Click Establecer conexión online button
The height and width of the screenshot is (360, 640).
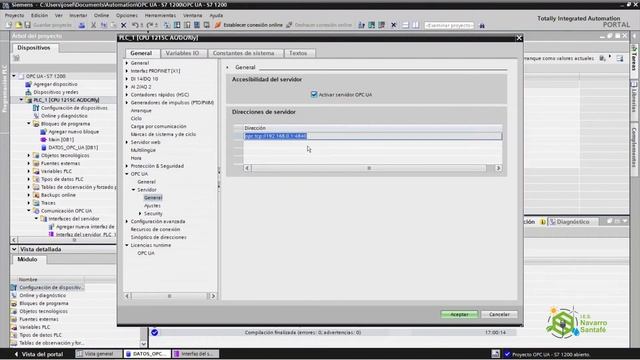coord(249,25)
